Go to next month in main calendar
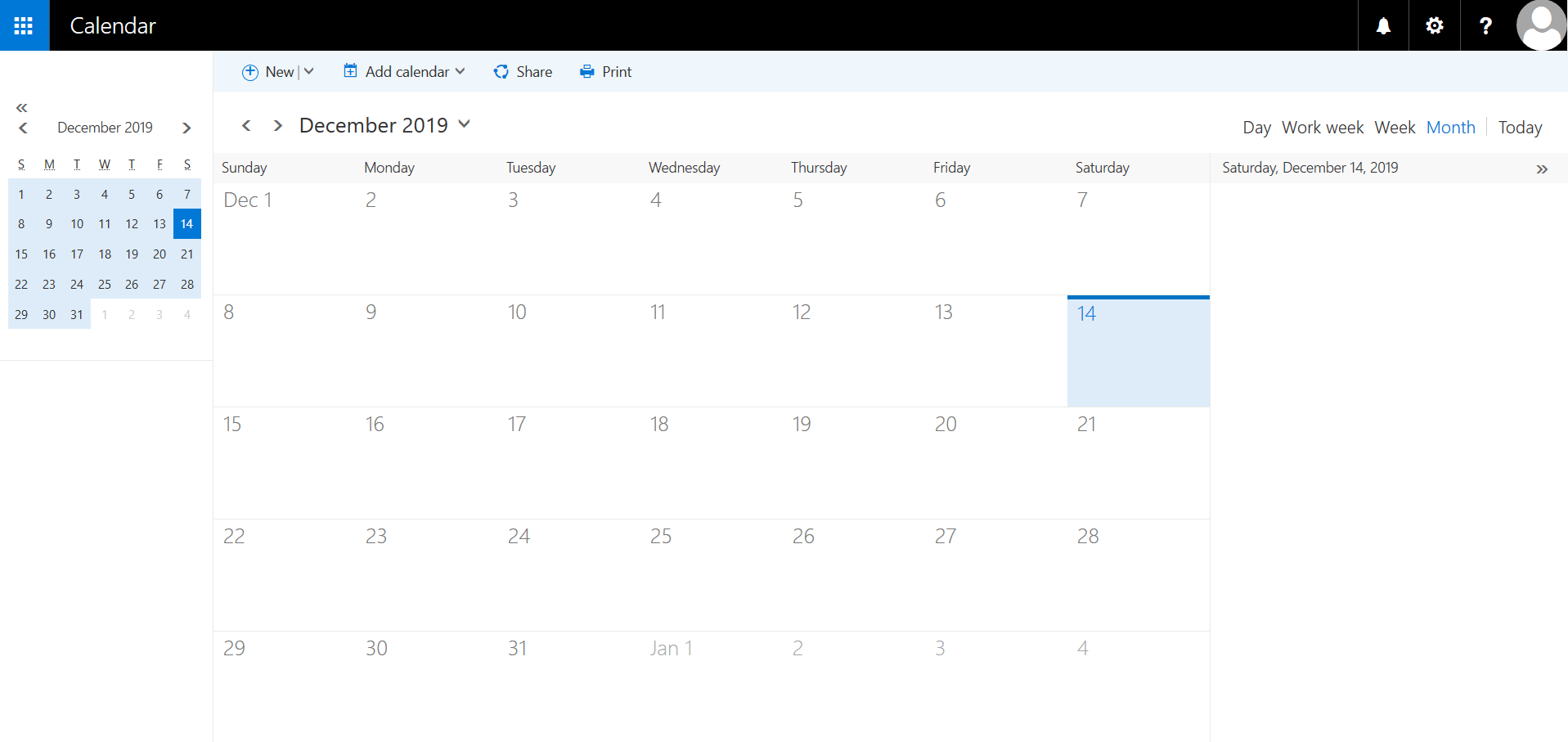 coord(278,125)
